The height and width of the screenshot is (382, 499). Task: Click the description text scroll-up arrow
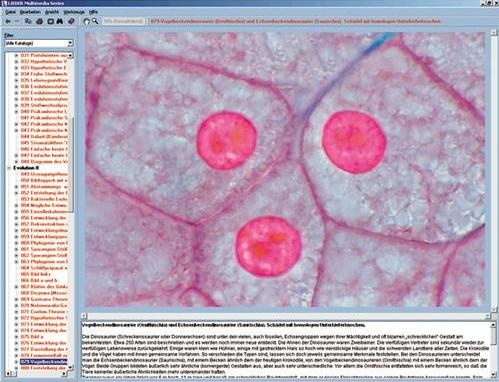tap(494, 325)
